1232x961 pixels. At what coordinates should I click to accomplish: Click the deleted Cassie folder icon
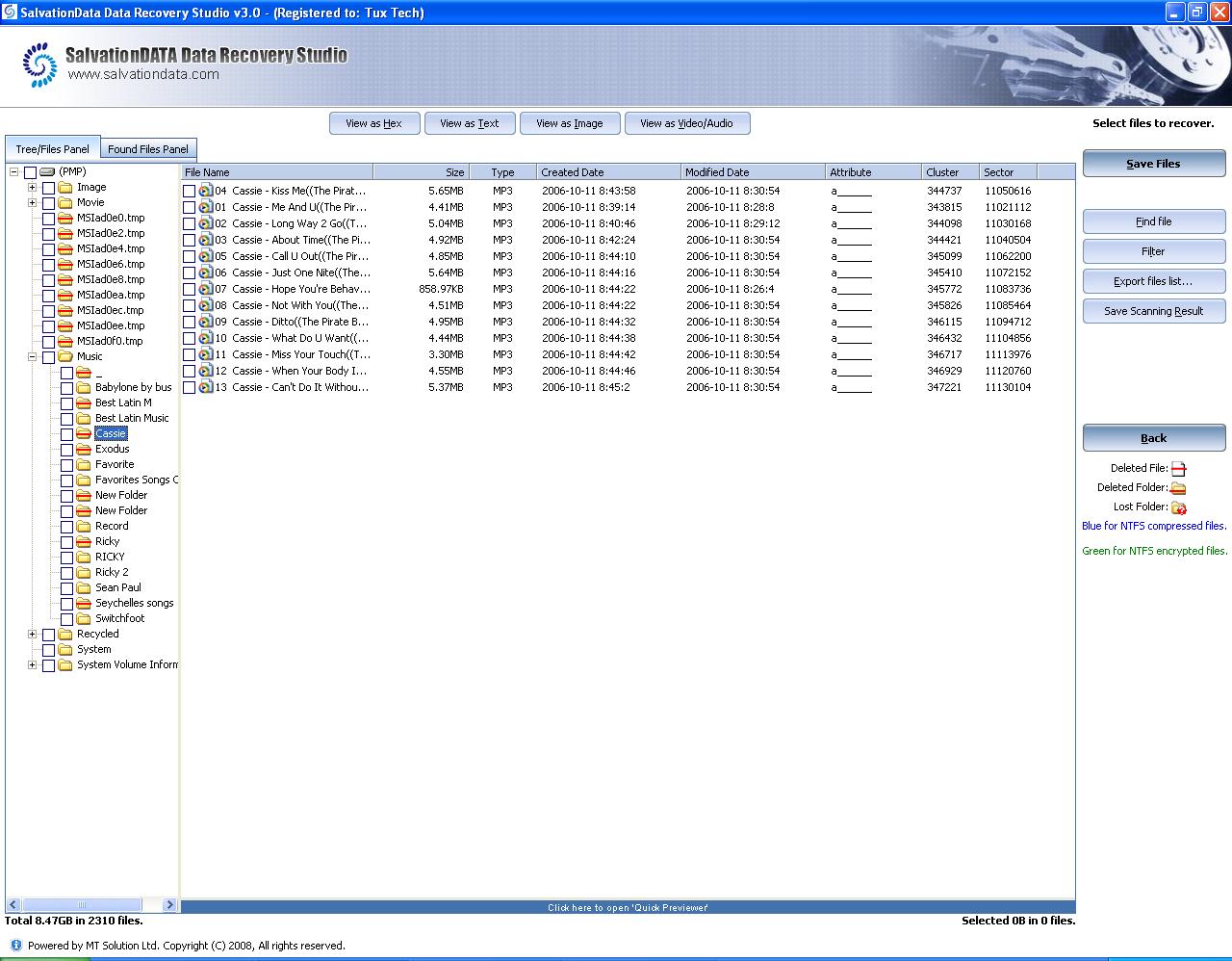[84, 434]
